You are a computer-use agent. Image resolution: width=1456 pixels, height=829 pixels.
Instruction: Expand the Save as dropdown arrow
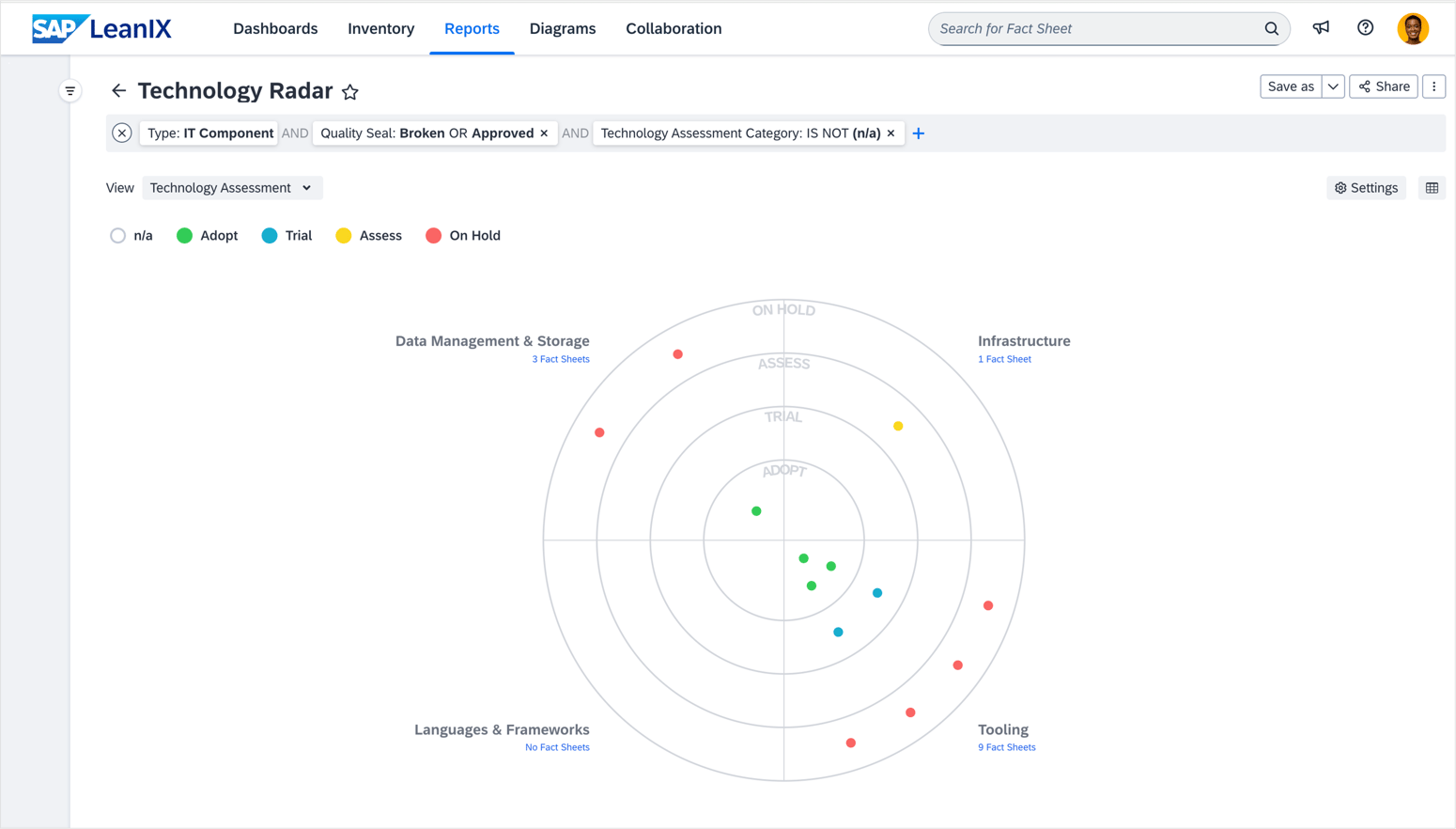pyautogui.click(x=1333, y=86)
